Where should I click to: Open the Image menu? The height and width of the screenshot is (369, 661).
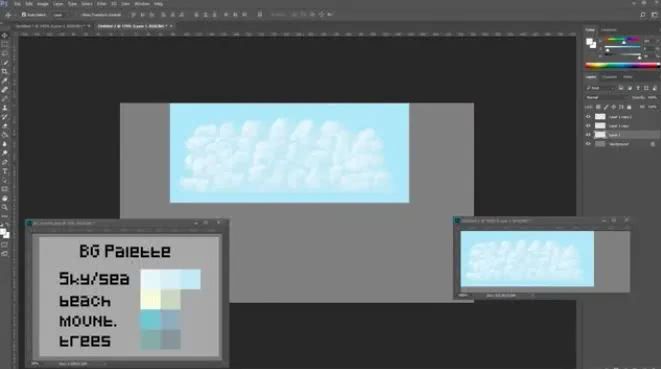click(43, 4)
